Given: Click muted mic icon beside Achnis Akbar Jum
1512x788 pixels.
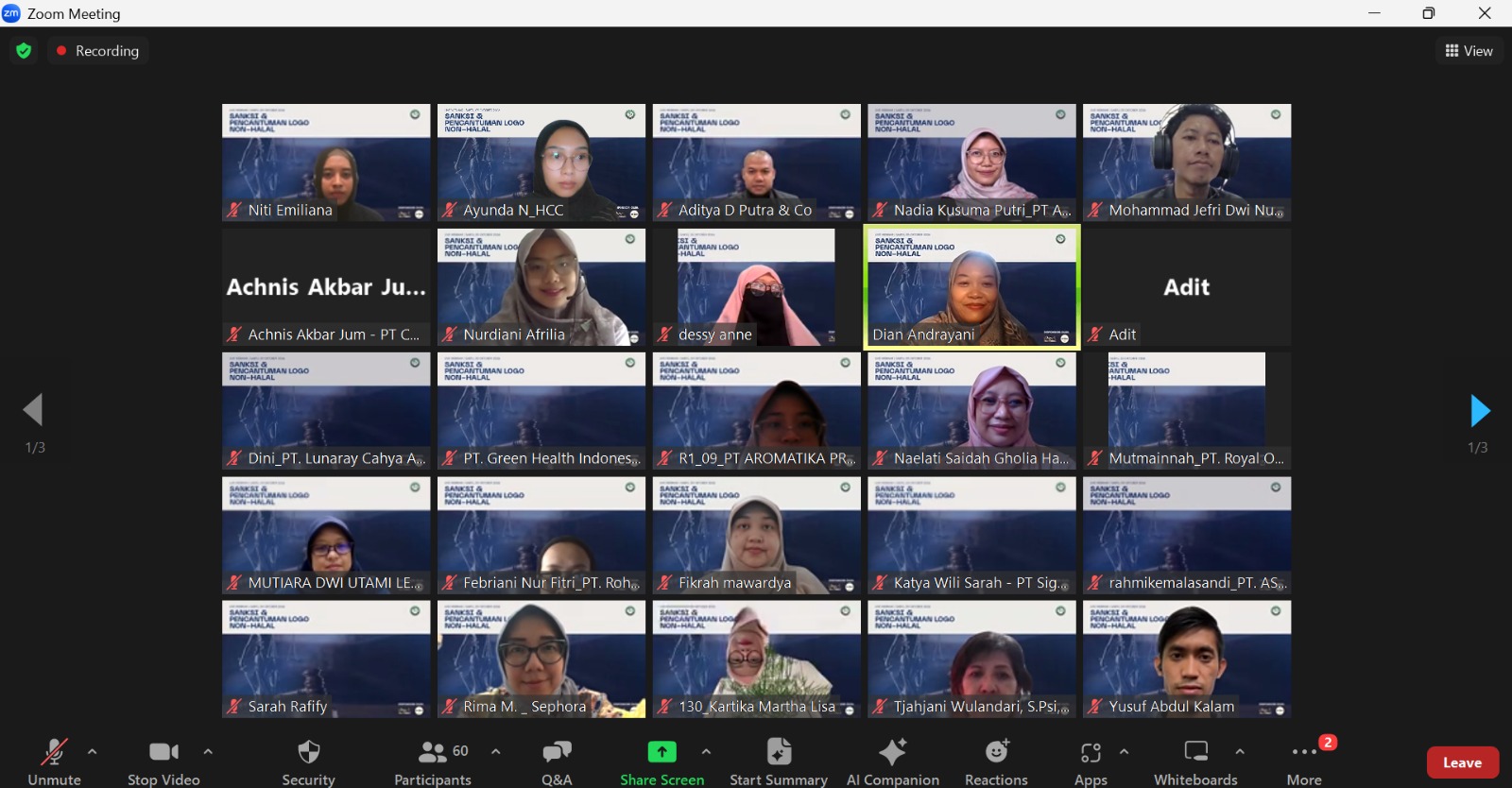Looking at the screenshot, I should 234,334.
